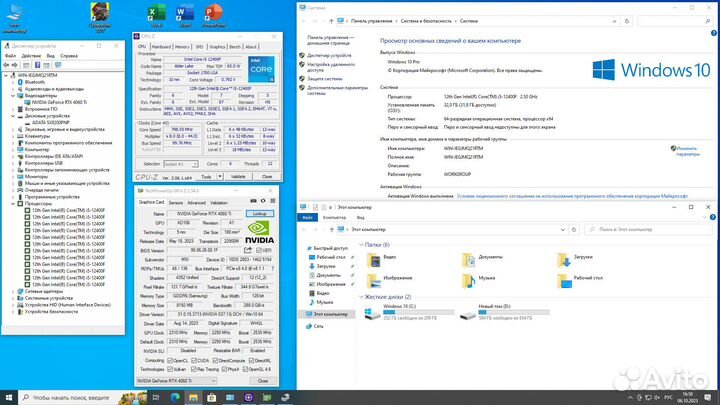
Task: Click the Поиск в Этот компьютер search field
Action: pos(648,229)
